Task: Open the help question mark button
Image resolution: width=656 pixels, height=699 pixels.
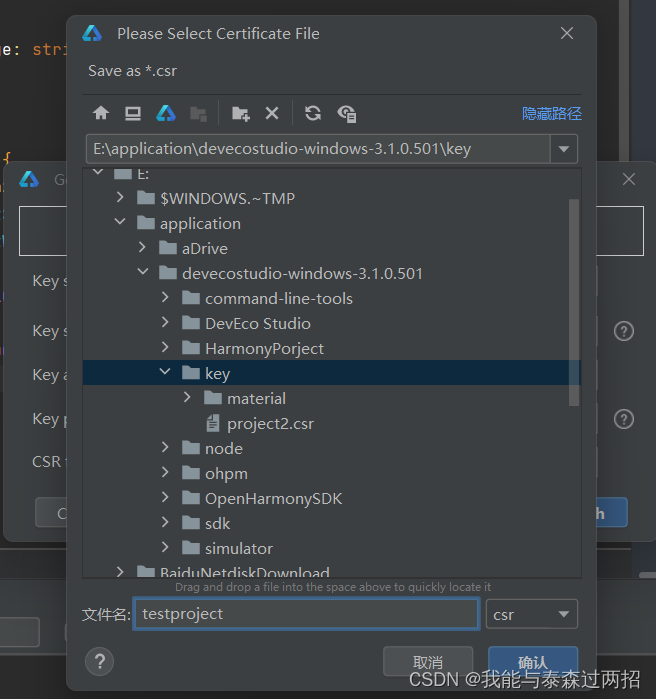Action: 99,662
